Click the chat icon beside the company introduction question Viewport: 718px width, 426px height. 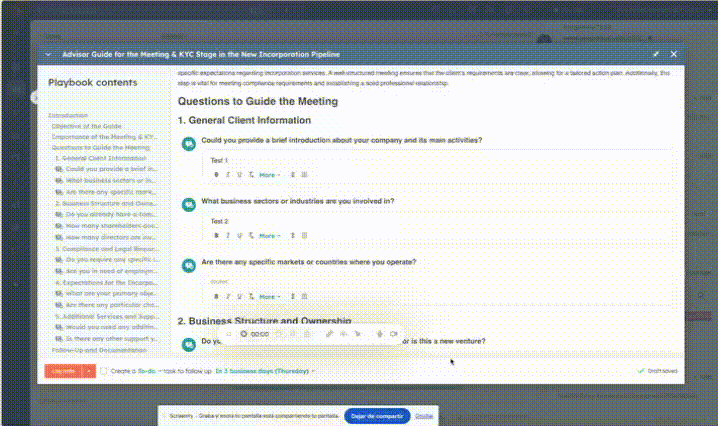coord(189,144)
